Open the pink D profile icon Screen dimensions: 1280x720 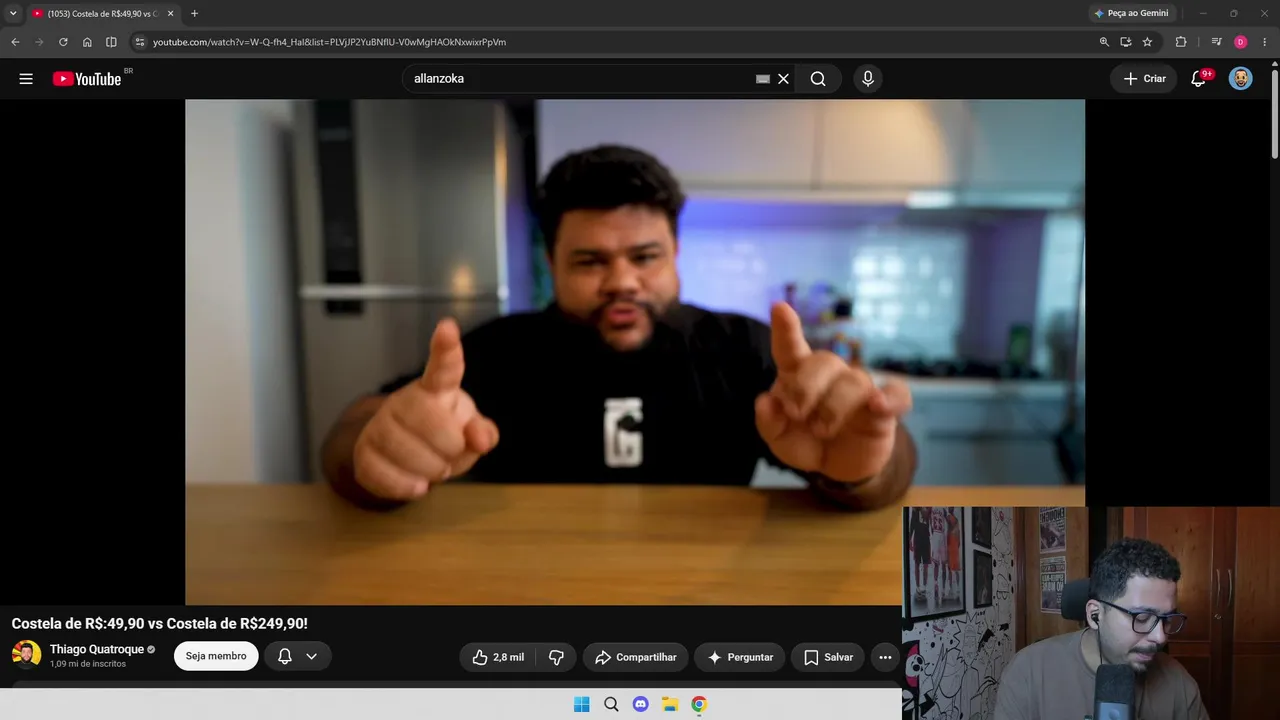coord(1241,42)
